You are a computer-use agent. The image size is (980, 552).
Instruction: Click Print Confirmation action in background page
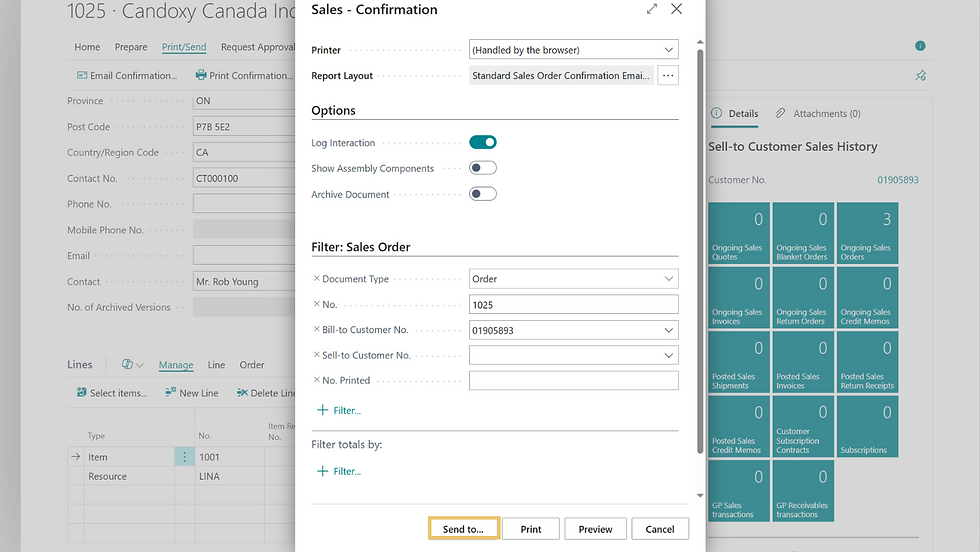click(x=244, y=75)
